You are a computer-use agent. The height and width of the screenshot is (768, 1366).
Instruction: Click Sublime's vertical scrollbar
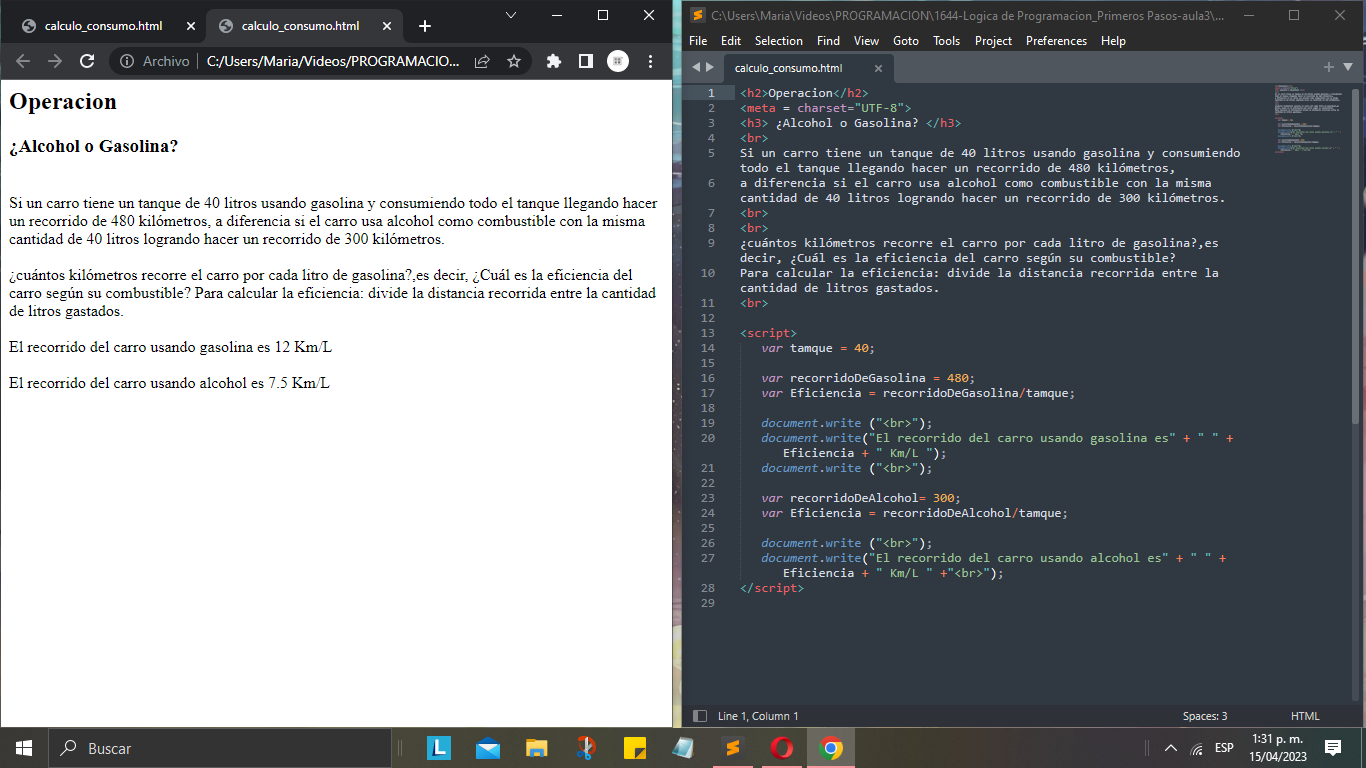1356,255
